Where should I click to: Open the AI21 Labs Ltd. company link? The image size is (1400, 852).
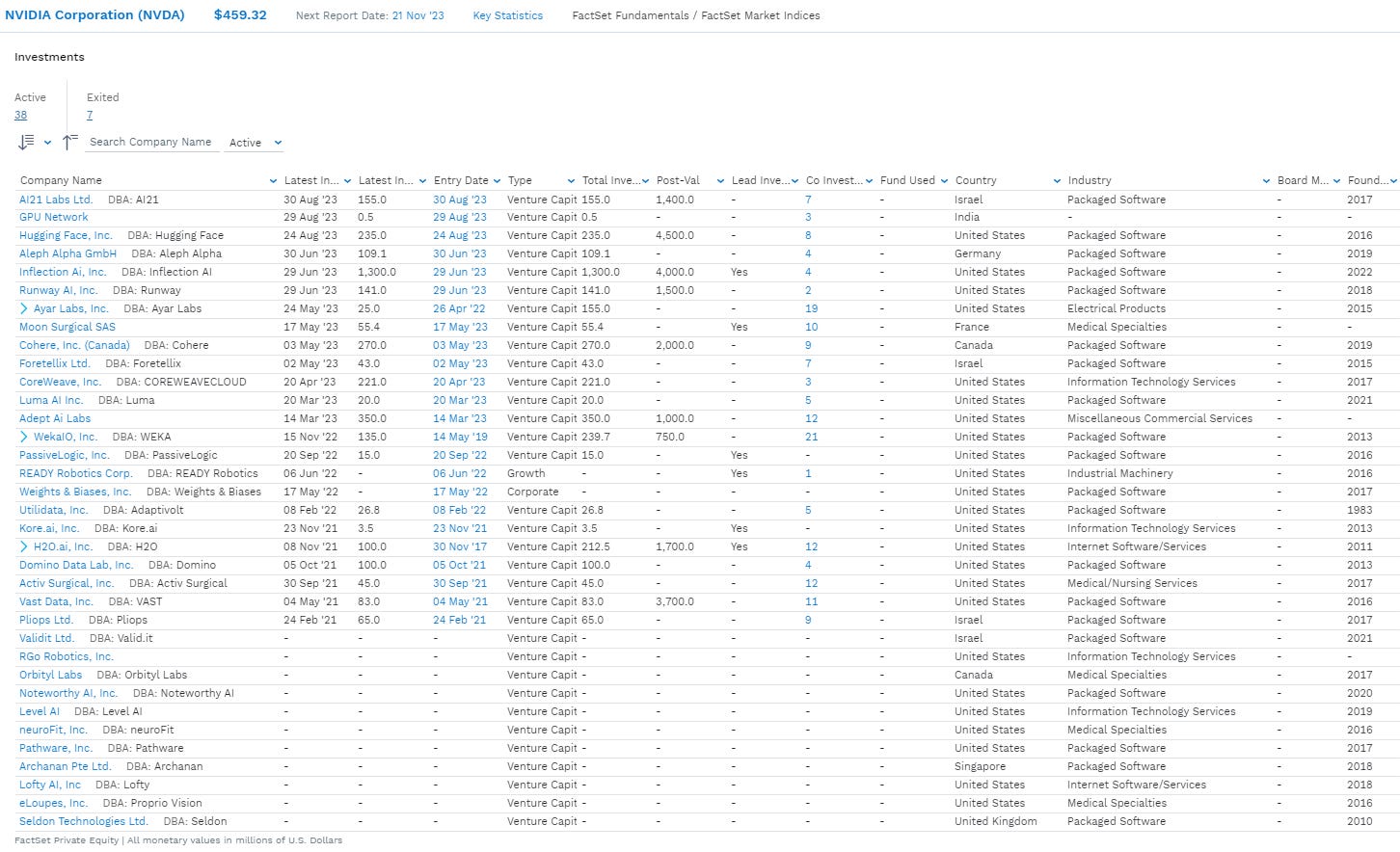tap(56, 200)
